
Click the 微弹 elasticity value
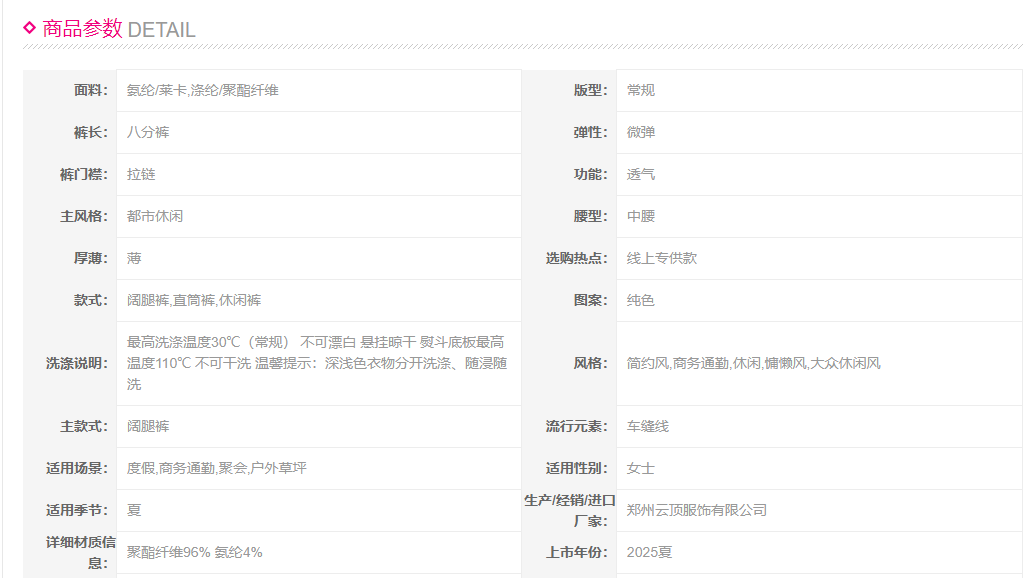tap(641, 132)
